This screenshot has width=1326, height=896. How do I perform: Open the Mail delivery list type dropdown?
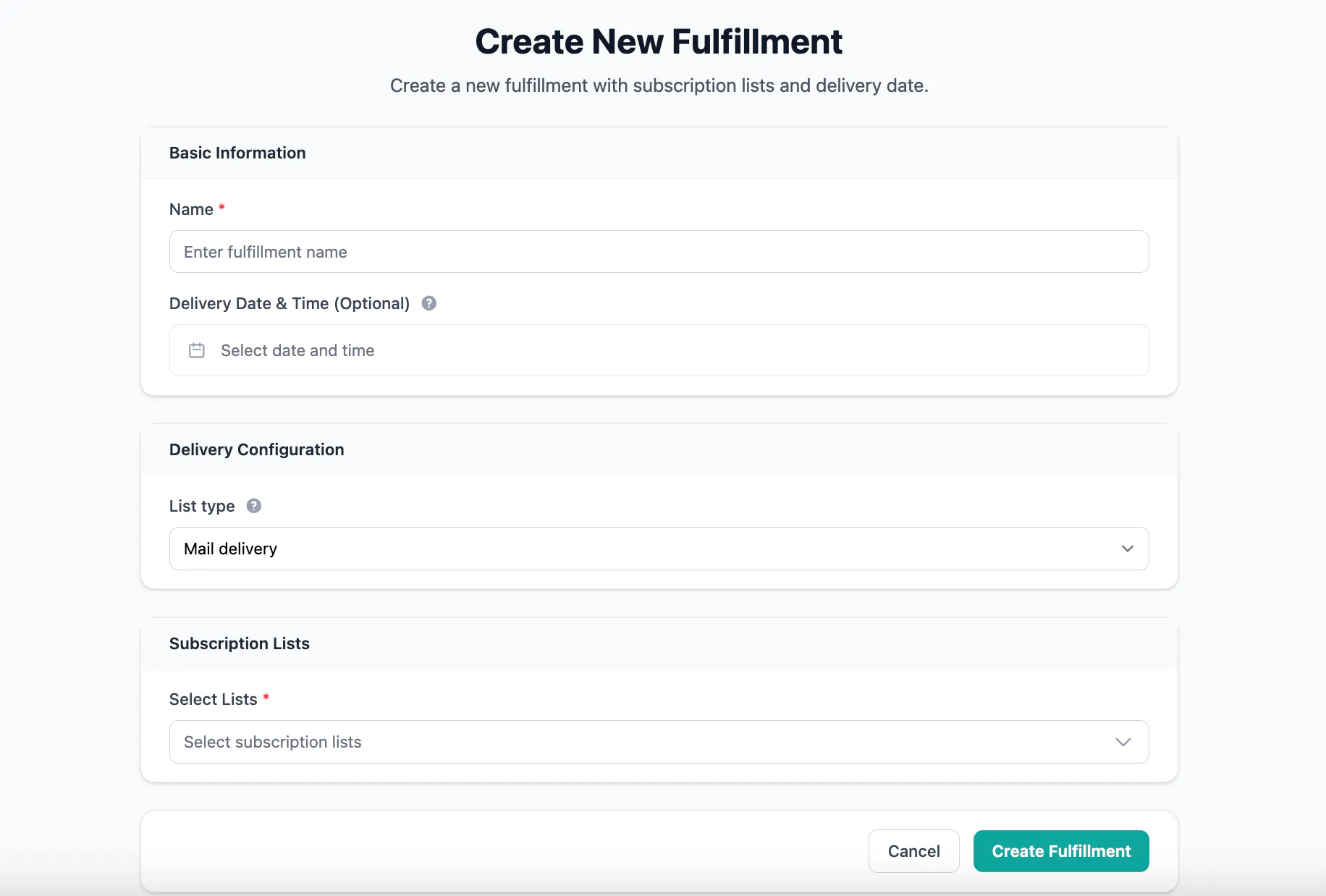pyautogui.click(x=659, y=549)
